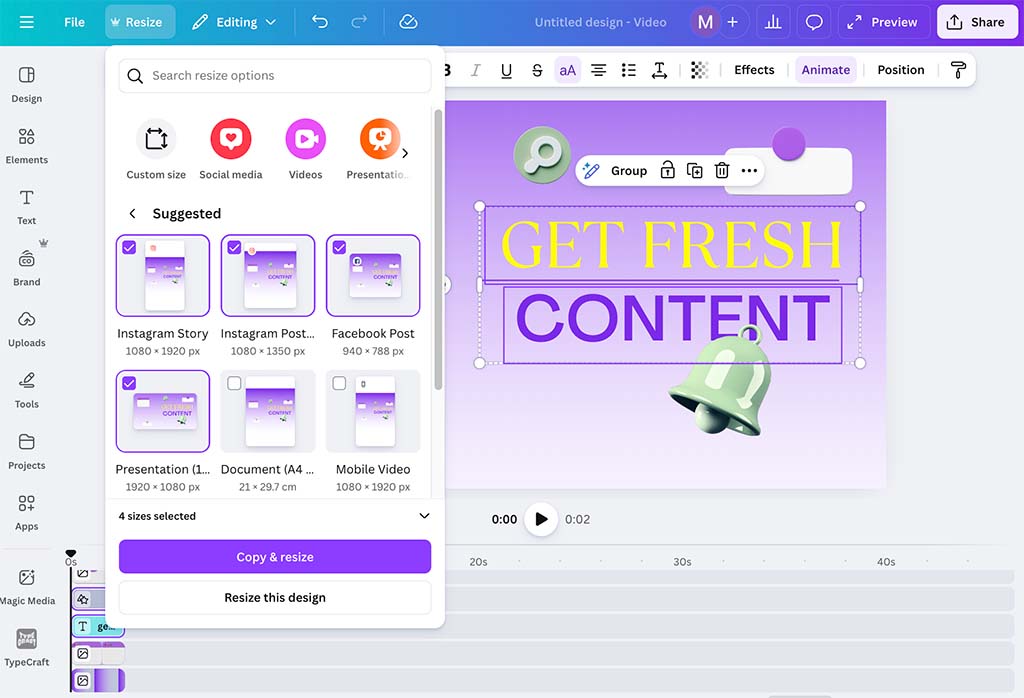Lock the selected group
Image resolution: width=1024 pixels, height=698 pixels.
coord(667,170)
